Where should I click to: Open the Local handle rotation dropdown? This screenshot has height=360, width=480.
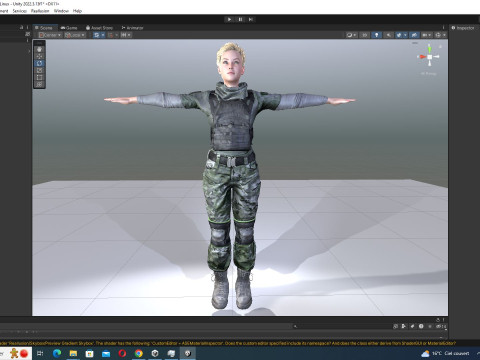pyautogui.click(x=75, y=35)
